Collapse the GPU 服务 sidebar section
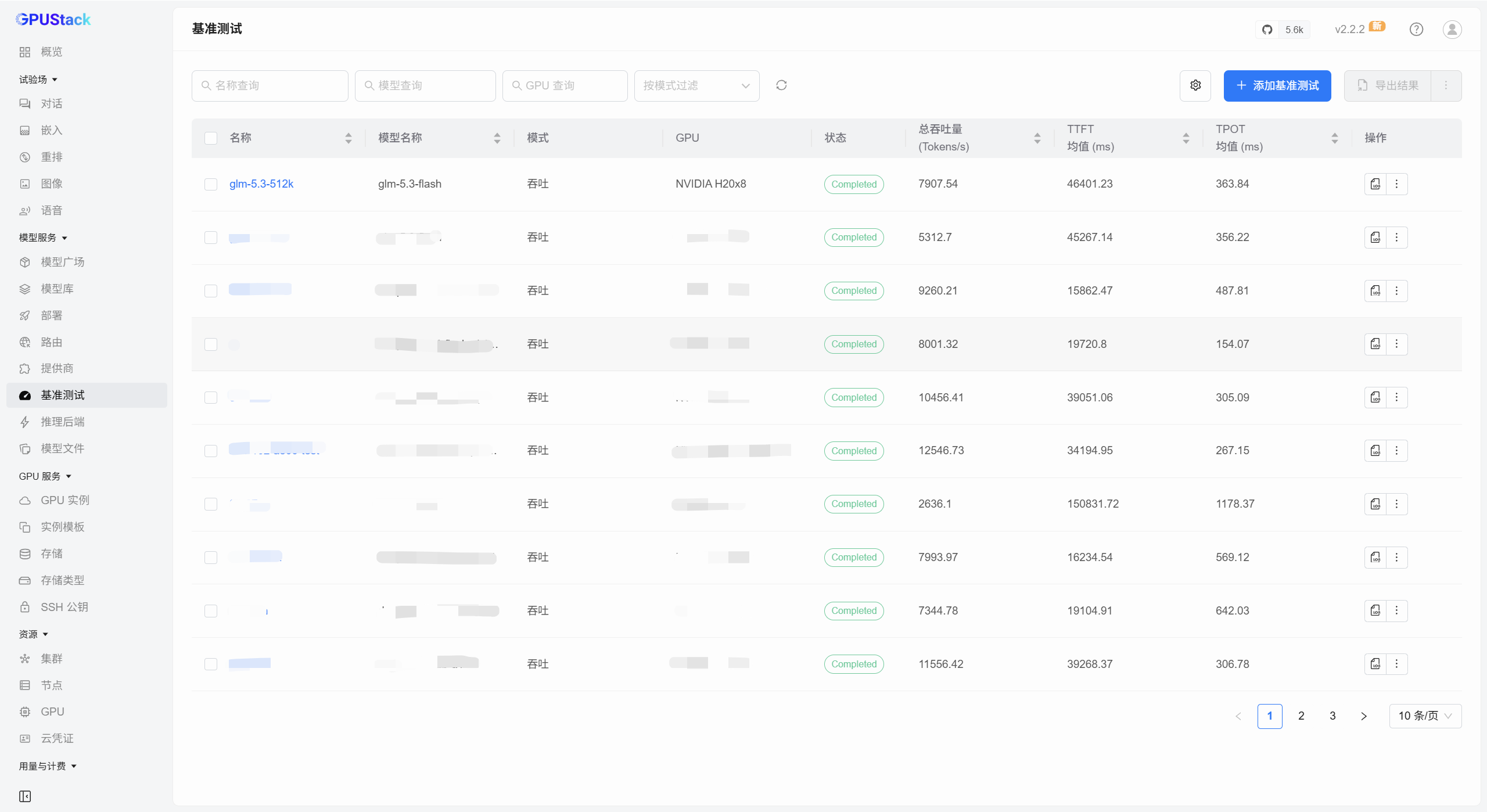The width and height of the screenshot is (1487, 812). [x=45, y=476]
